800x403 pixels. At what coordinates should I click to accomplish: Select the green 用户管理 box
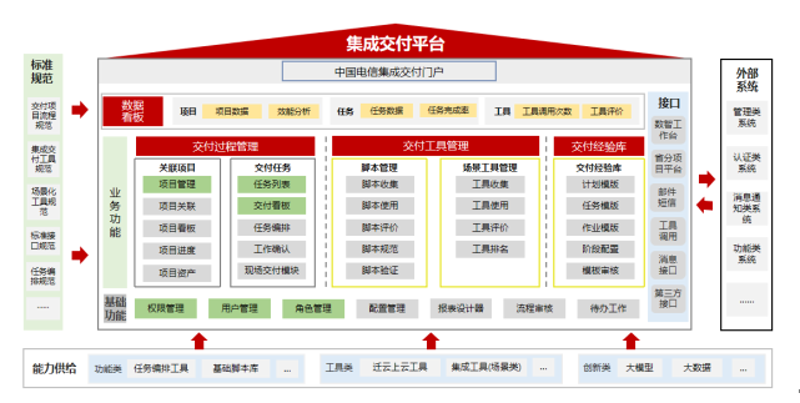pyautogui.click(x=239, y=309)
